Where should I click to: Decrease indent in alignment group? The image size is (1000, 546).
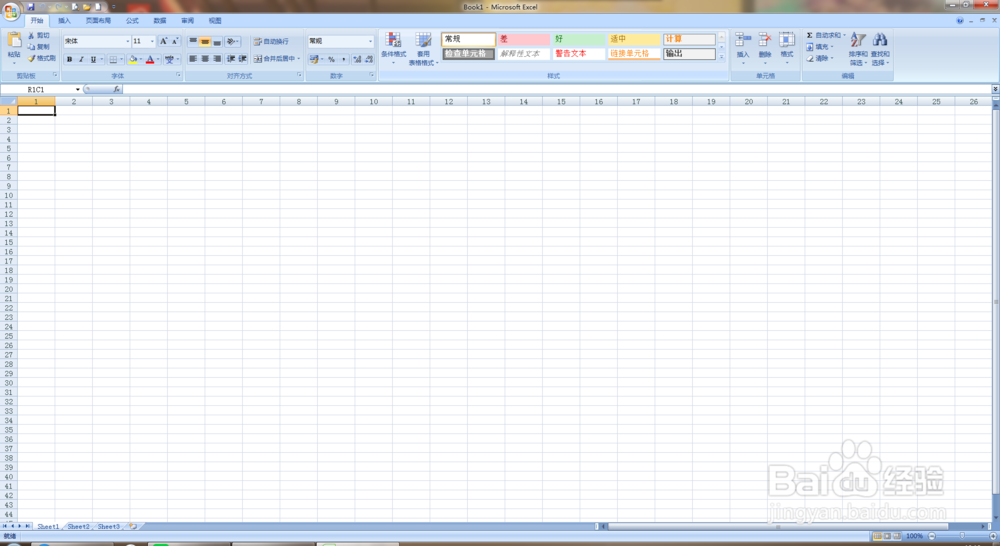click(x=231, y=59)
